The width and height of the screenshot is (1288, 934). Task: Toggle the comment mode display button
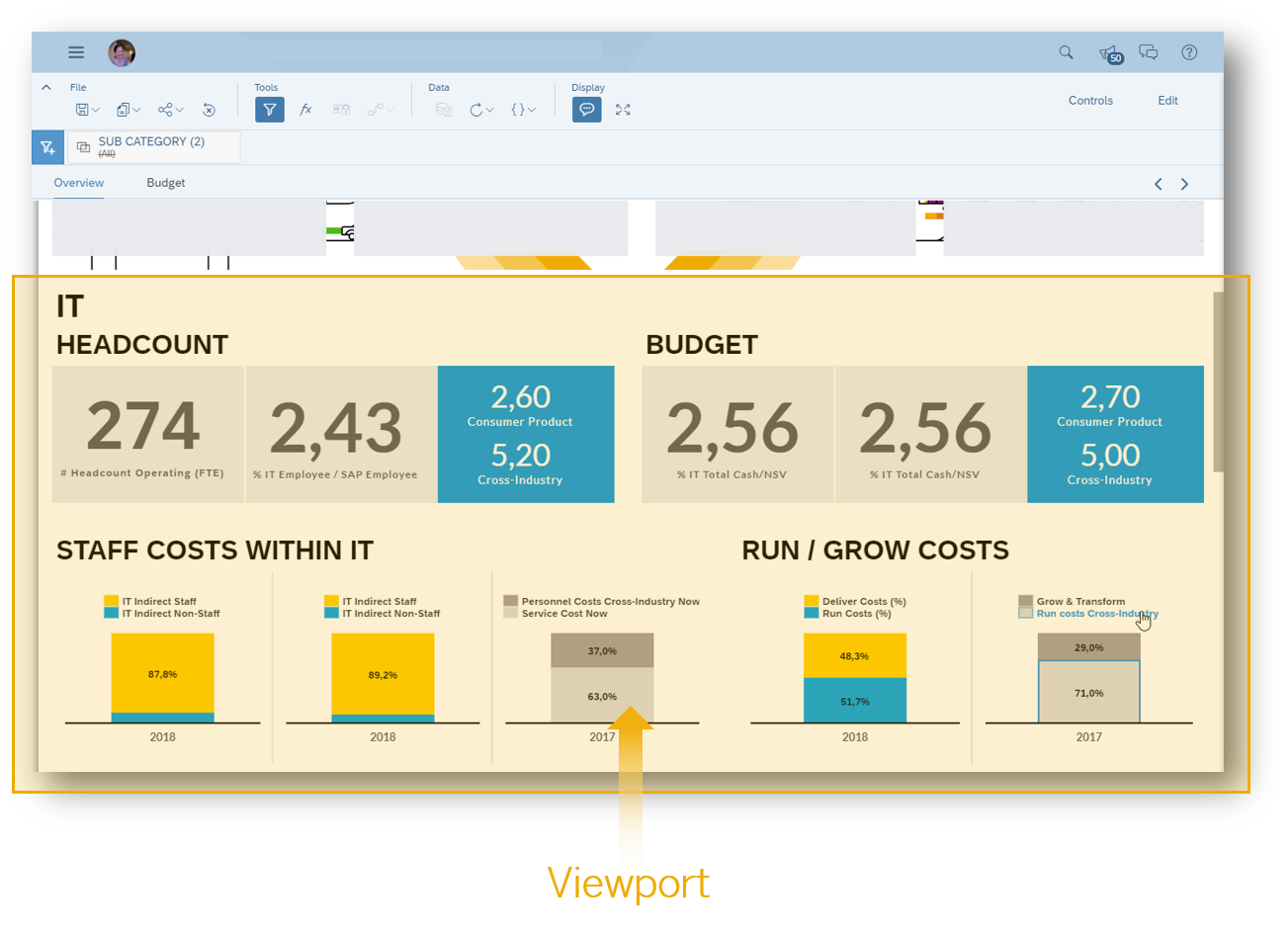(586, 110)
